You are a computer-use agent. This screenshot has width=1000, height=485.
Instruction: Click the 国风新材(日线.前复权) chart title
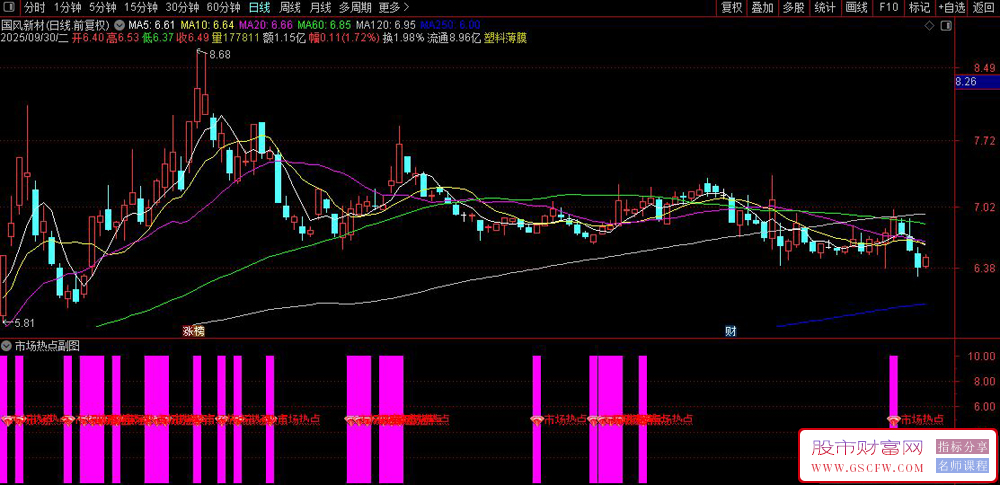[56, 25]
